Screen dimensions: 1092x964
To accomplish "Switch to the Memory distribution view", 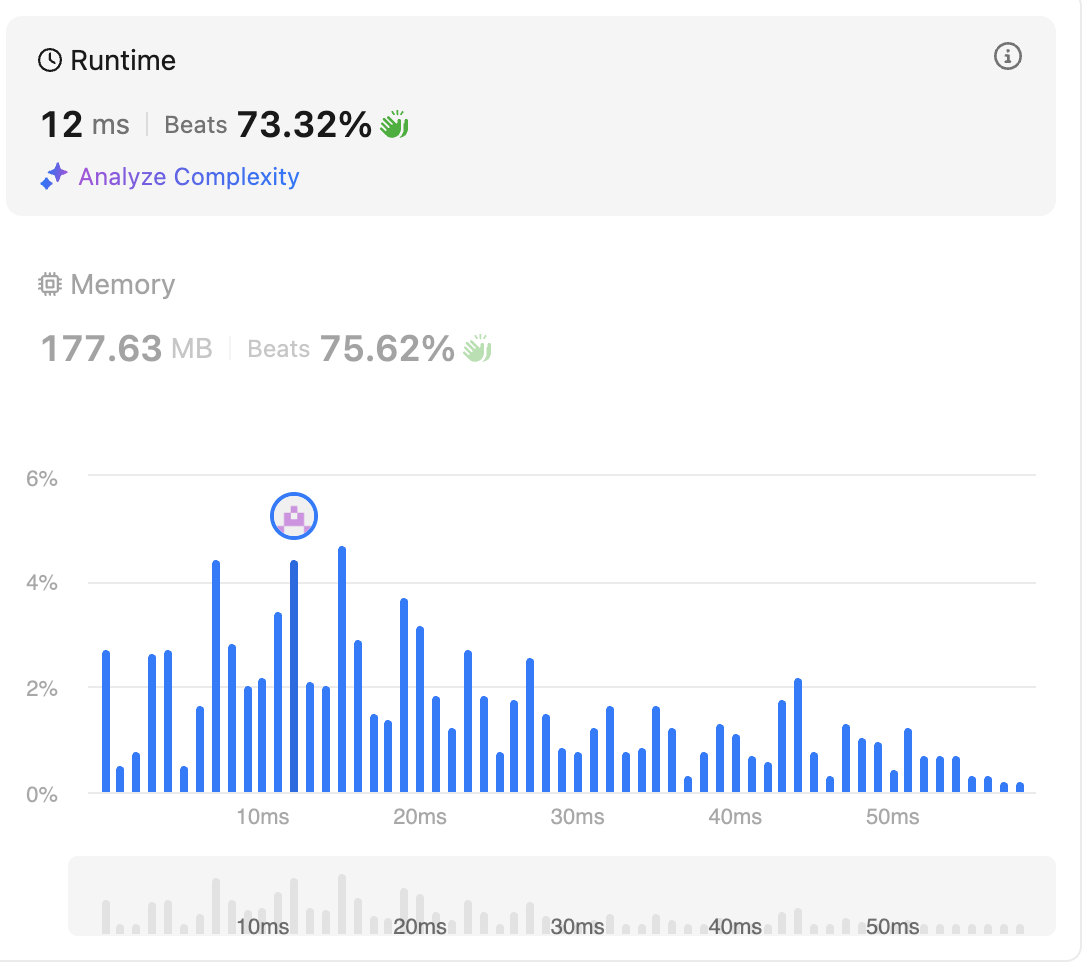I will click(122, 285).
